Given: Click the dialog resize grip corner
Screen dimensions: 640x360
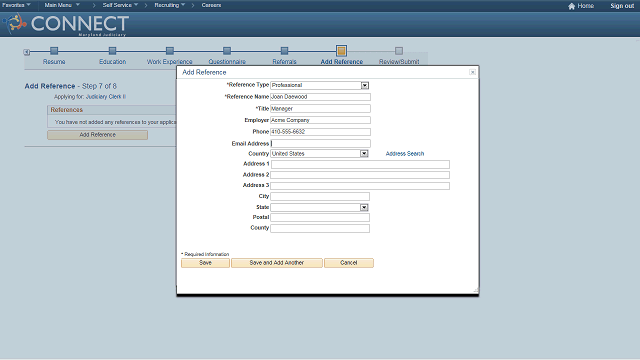Looking at the screenshot, I should click(x=476, y=290).
